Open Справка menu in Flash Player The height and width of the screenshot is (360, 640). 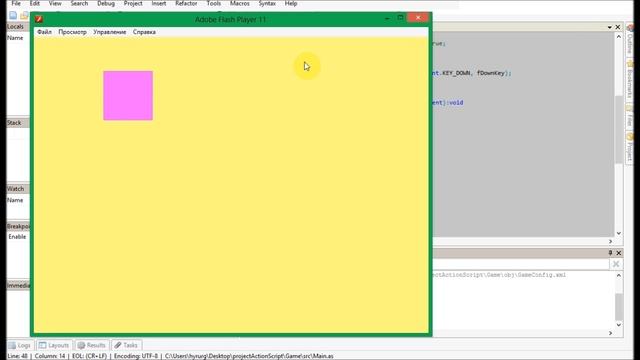click(x=144, y=32)
